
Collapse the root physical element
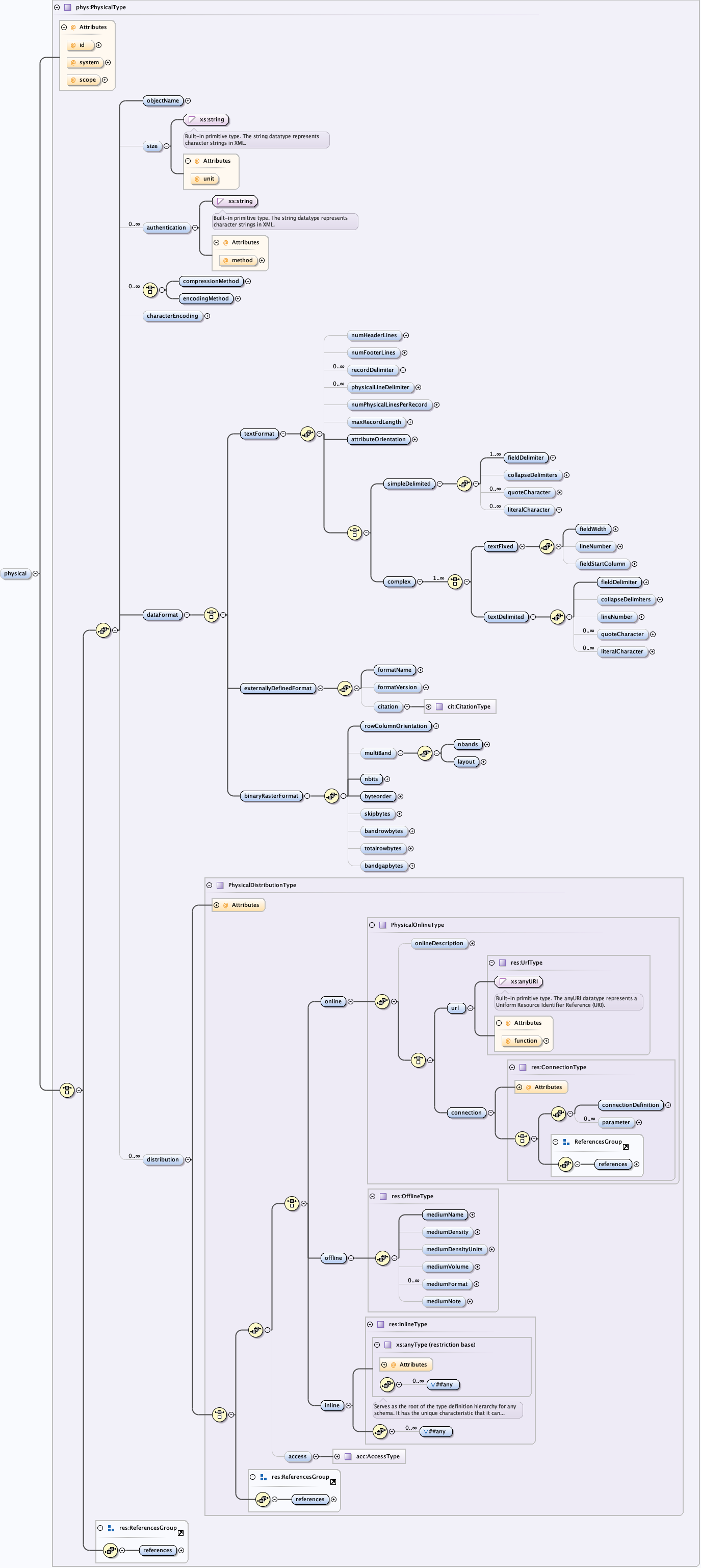[36, 573]
